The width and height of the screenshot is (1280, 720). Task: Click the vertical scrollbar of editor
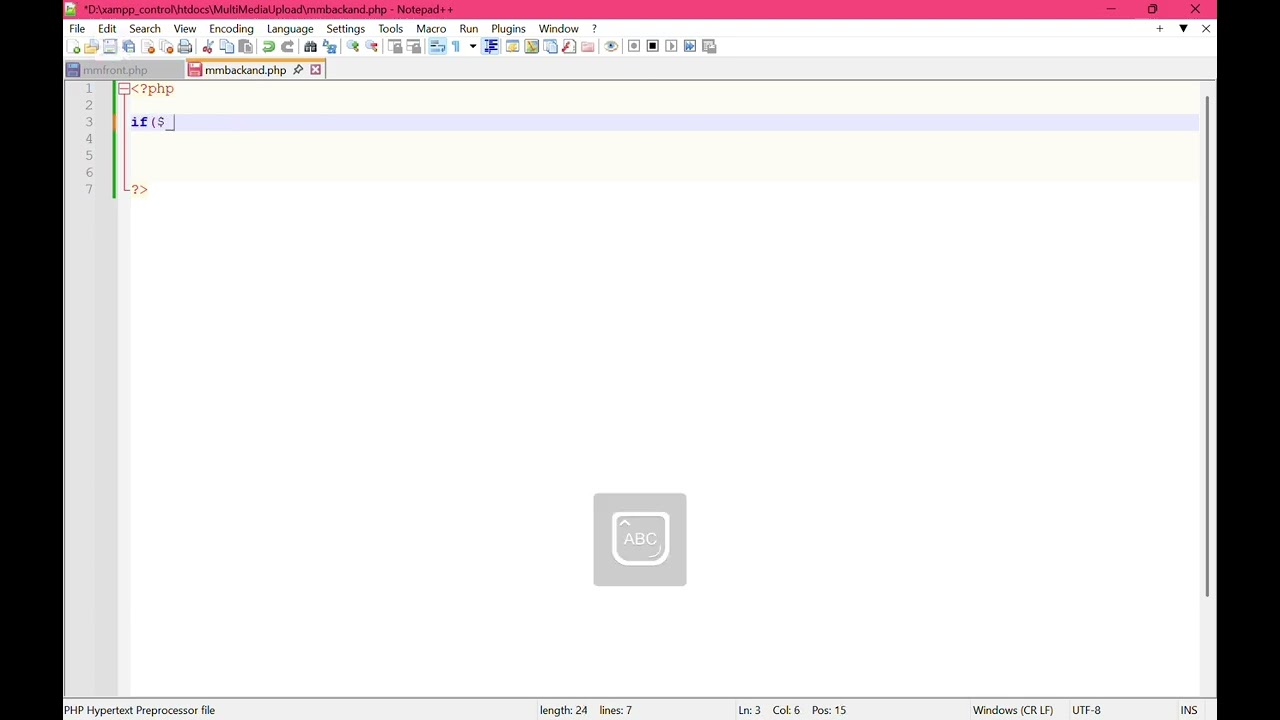tap(1207, 345)
